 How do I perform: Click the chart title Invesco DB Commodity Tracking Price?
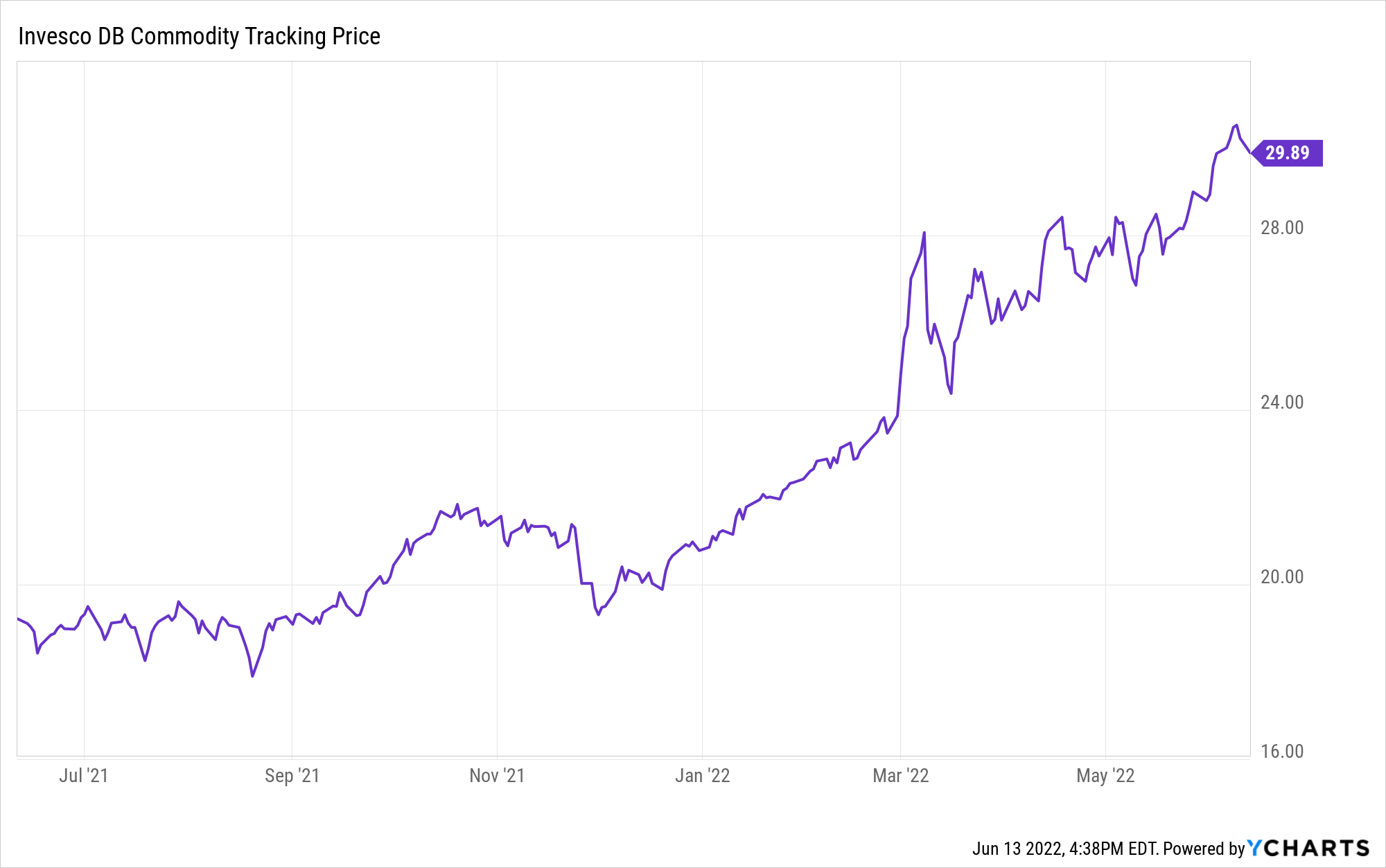pos(199,36)
